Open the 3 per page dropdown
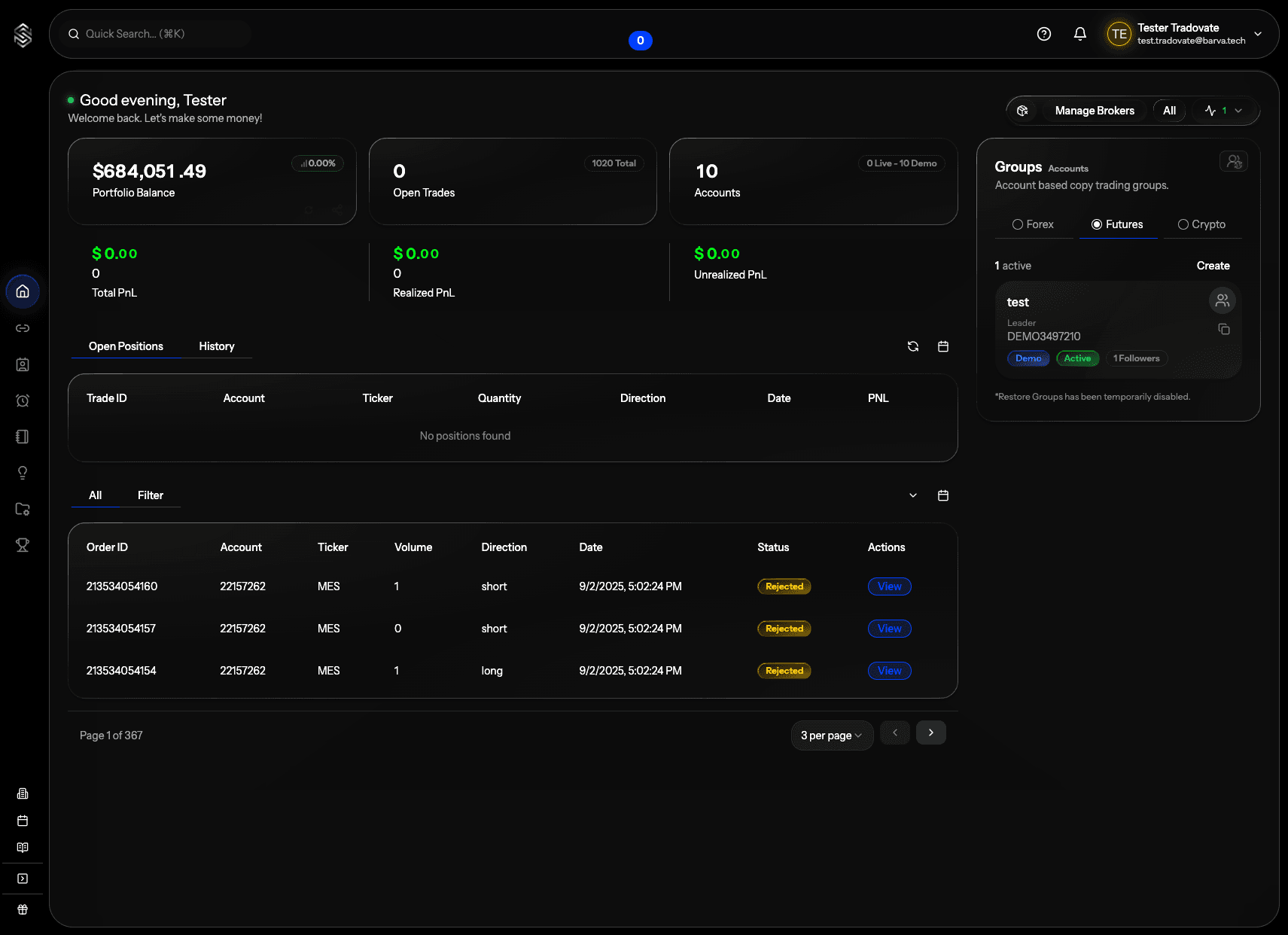 tap(832, 736)
